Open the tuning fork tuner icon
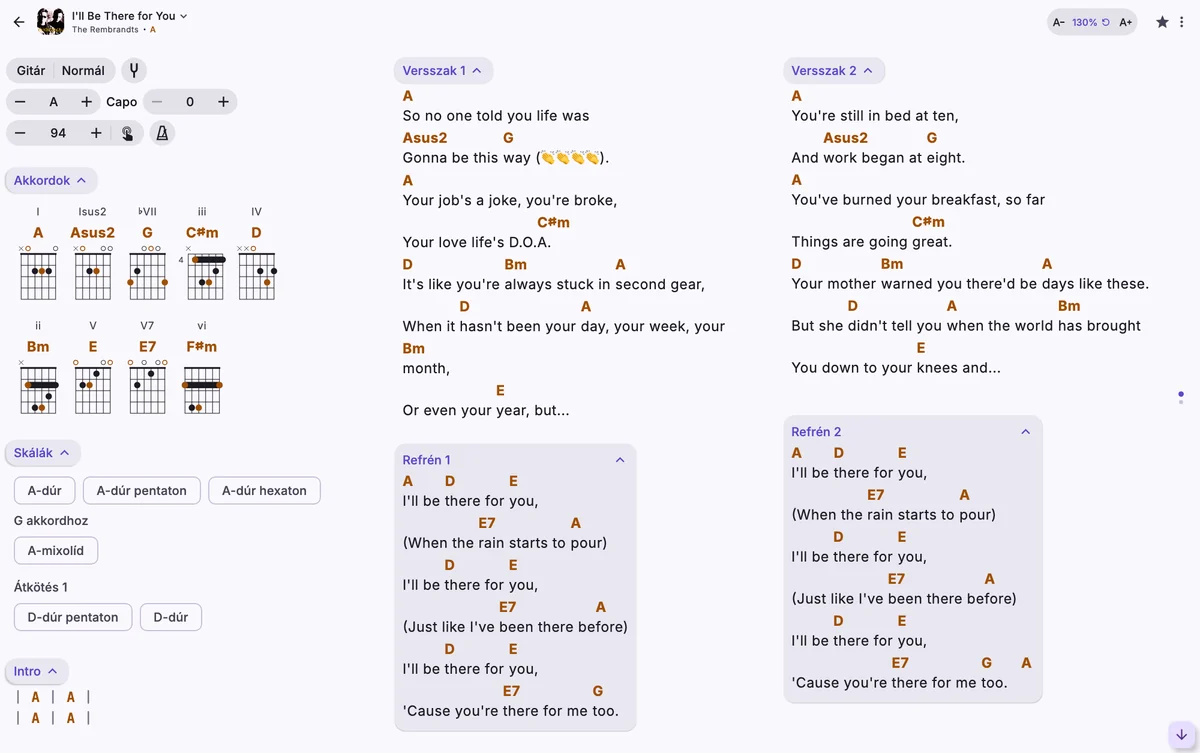 pyautogui.click(x=133, y=71)
